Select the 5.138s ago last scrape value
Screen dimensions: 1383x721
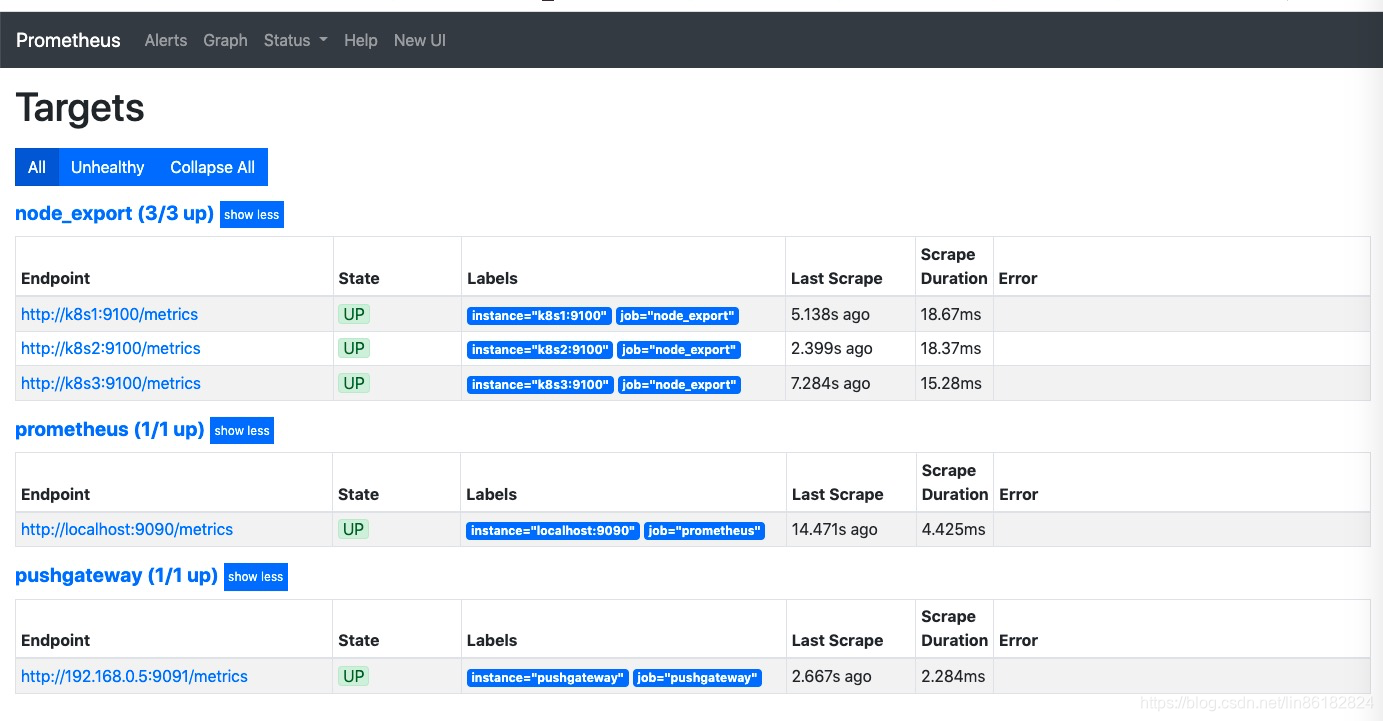(x=831, y=314)
